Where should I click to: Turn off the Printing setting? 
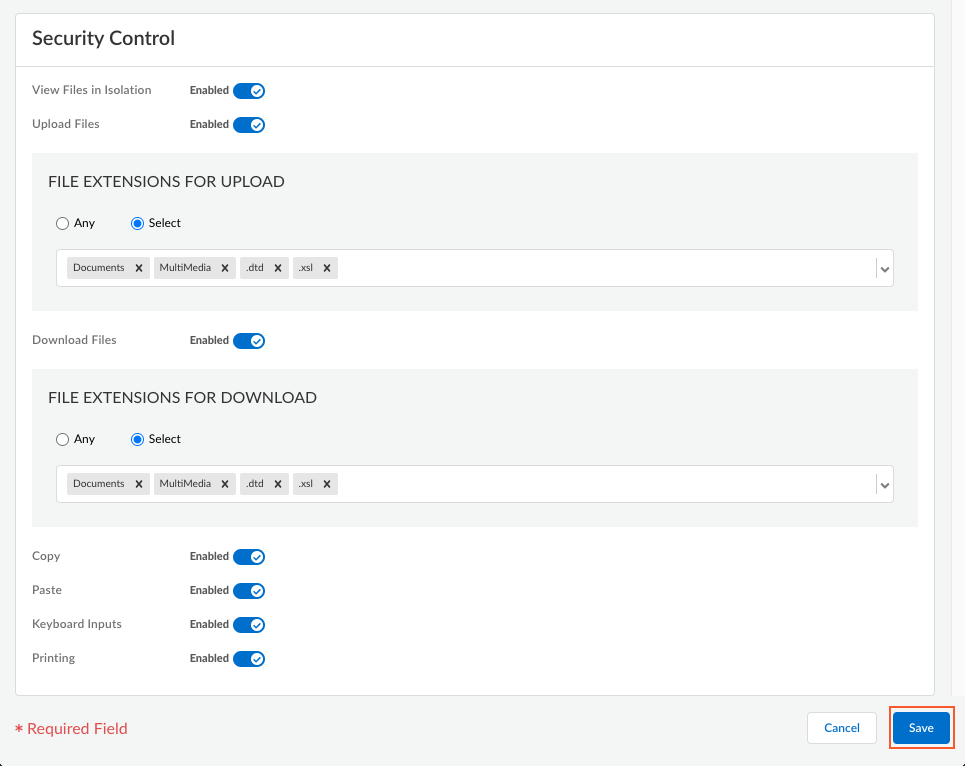point(251,658)
